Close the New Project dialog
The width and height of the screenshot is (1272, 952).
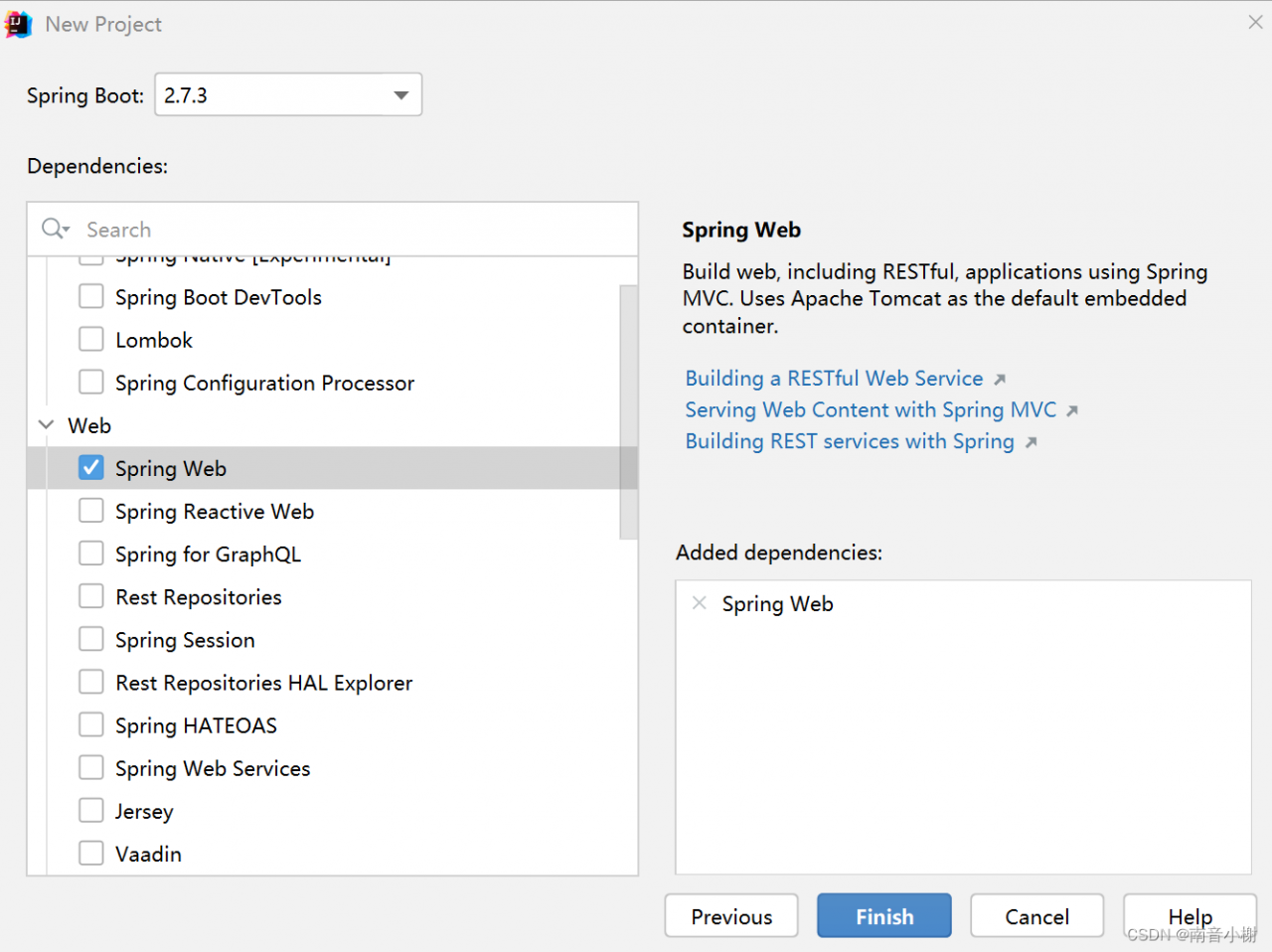coord(1255,22)
